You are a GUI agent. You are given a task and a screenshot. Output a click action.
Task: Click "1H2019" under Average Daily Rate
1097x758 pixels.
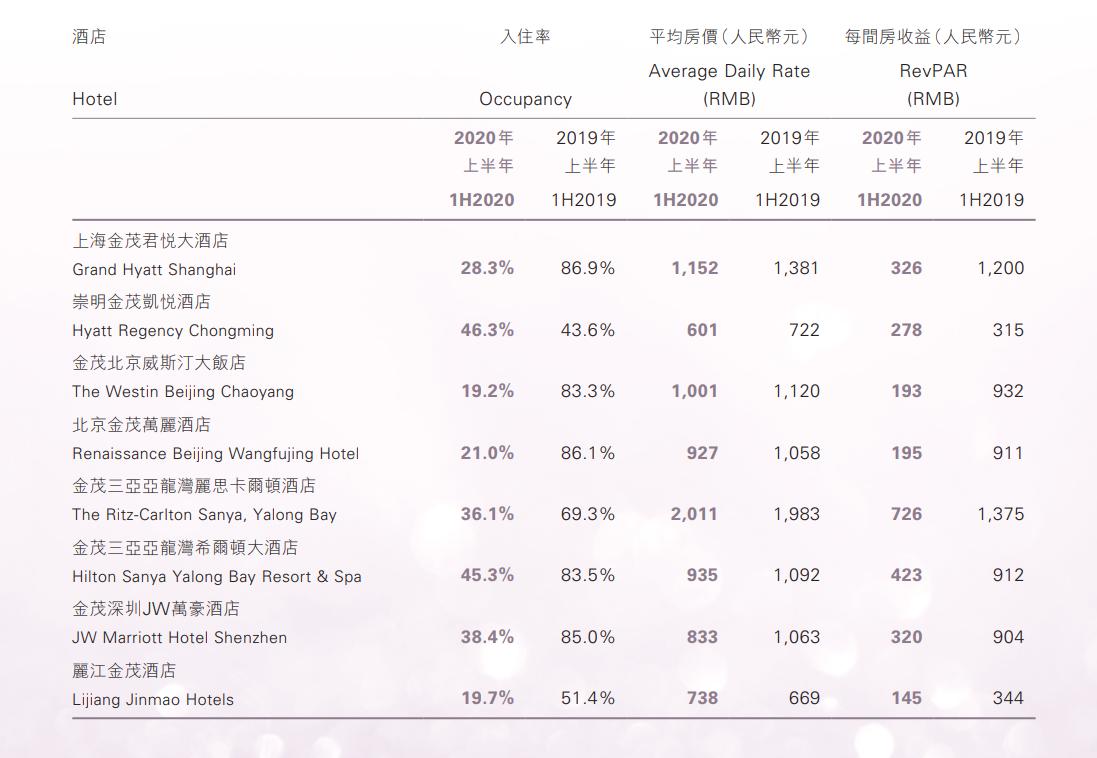pos(787,200)
